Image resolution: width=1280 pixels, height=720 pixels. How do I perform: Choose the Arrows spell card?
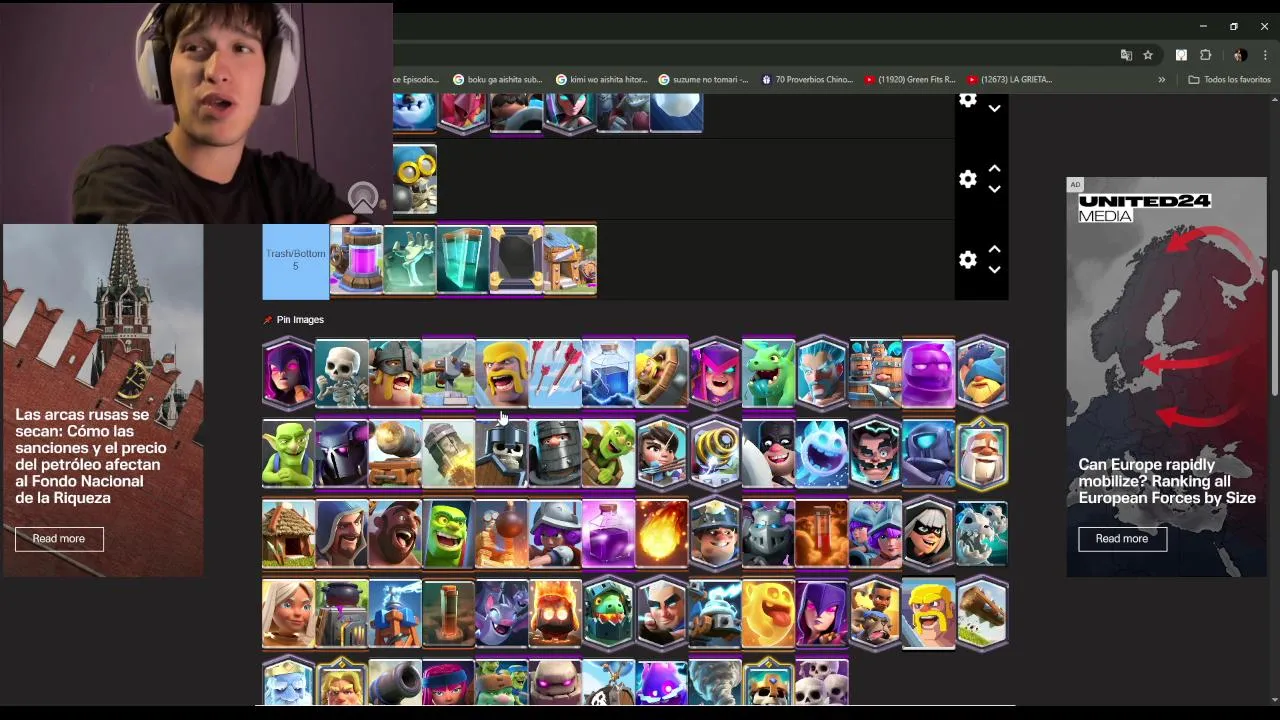coord(555,373)
